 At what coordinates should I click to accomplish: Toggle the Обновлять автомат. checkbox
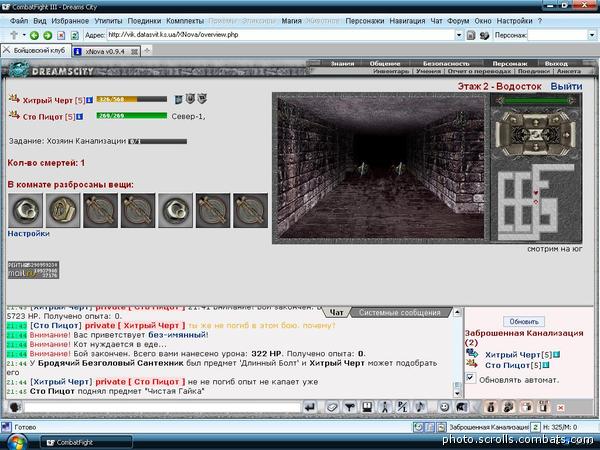point(470,378)
